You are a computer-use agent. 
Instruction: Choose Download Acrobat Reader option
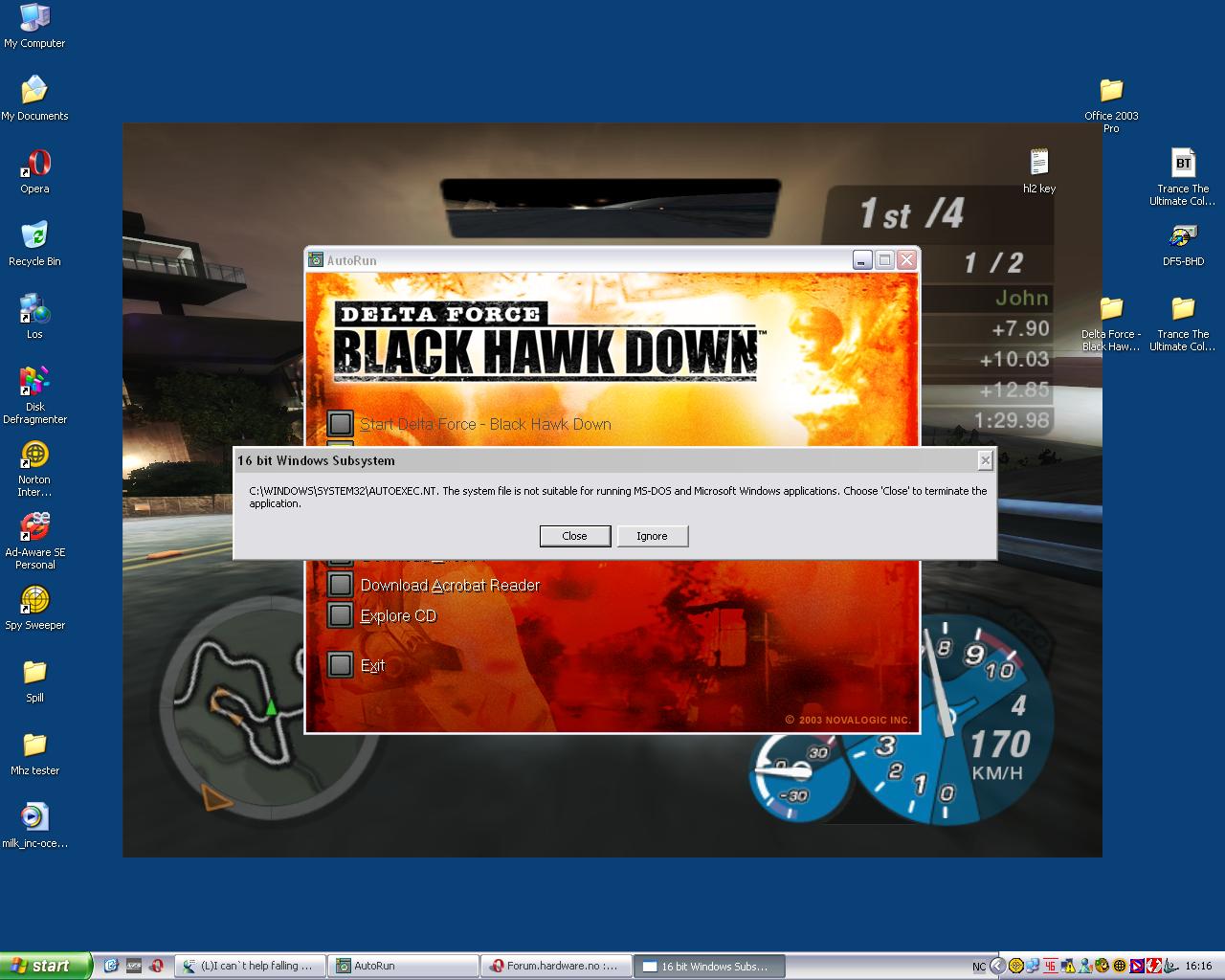point(450,585)
